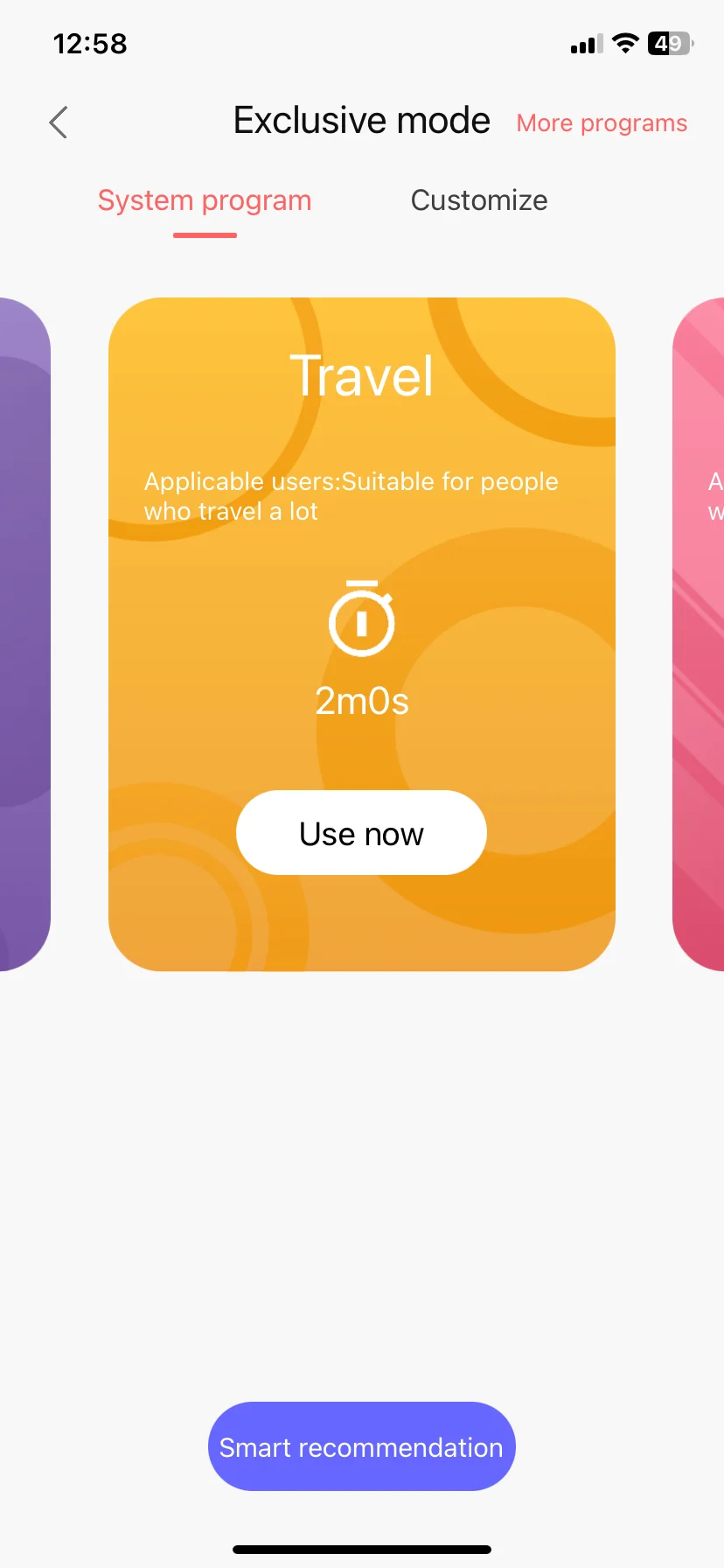The height and width of the screenshot is (1568, 724).
Task: Tap the Travel card title
Action: [361, 376]
